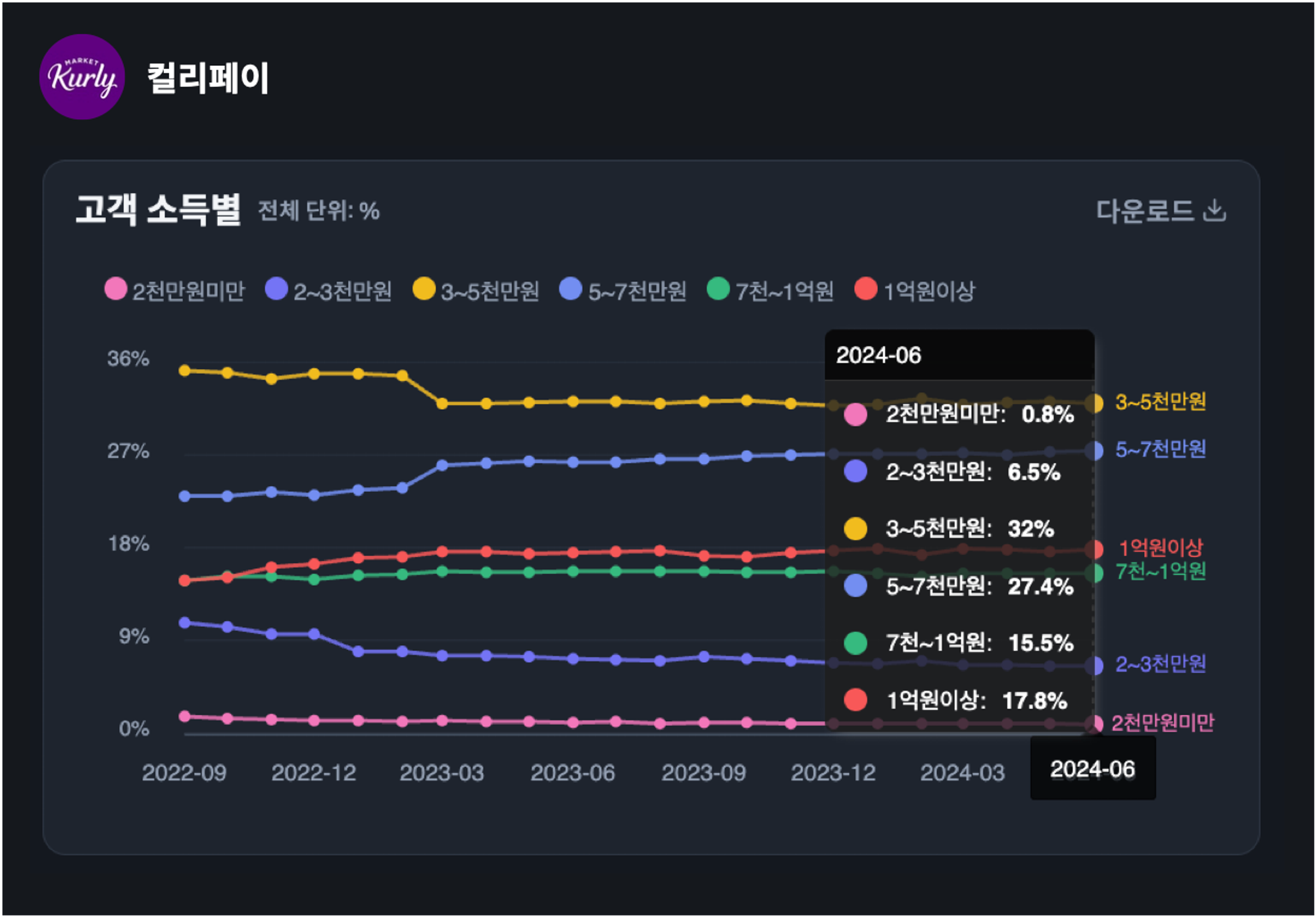Click the green tooltip swatch for 7천~1억원
This screenshot has width=1316, height=917.
point(855,643)
